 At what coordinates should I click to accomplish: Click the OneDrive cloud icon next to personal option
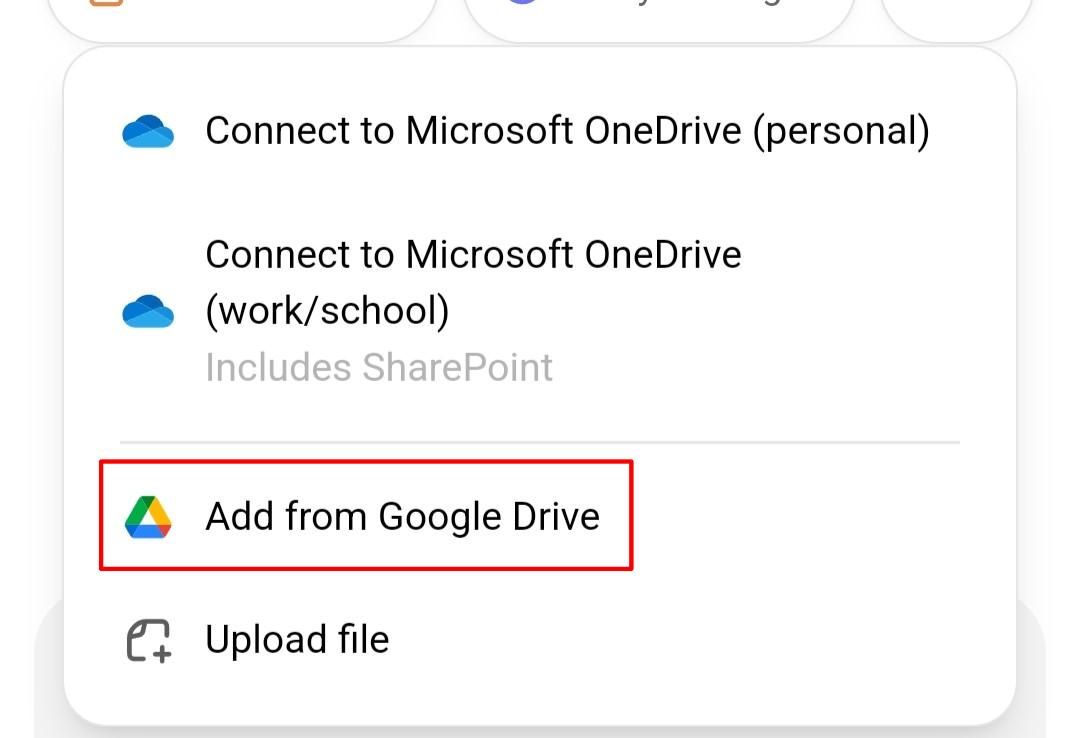pos(148,130)
